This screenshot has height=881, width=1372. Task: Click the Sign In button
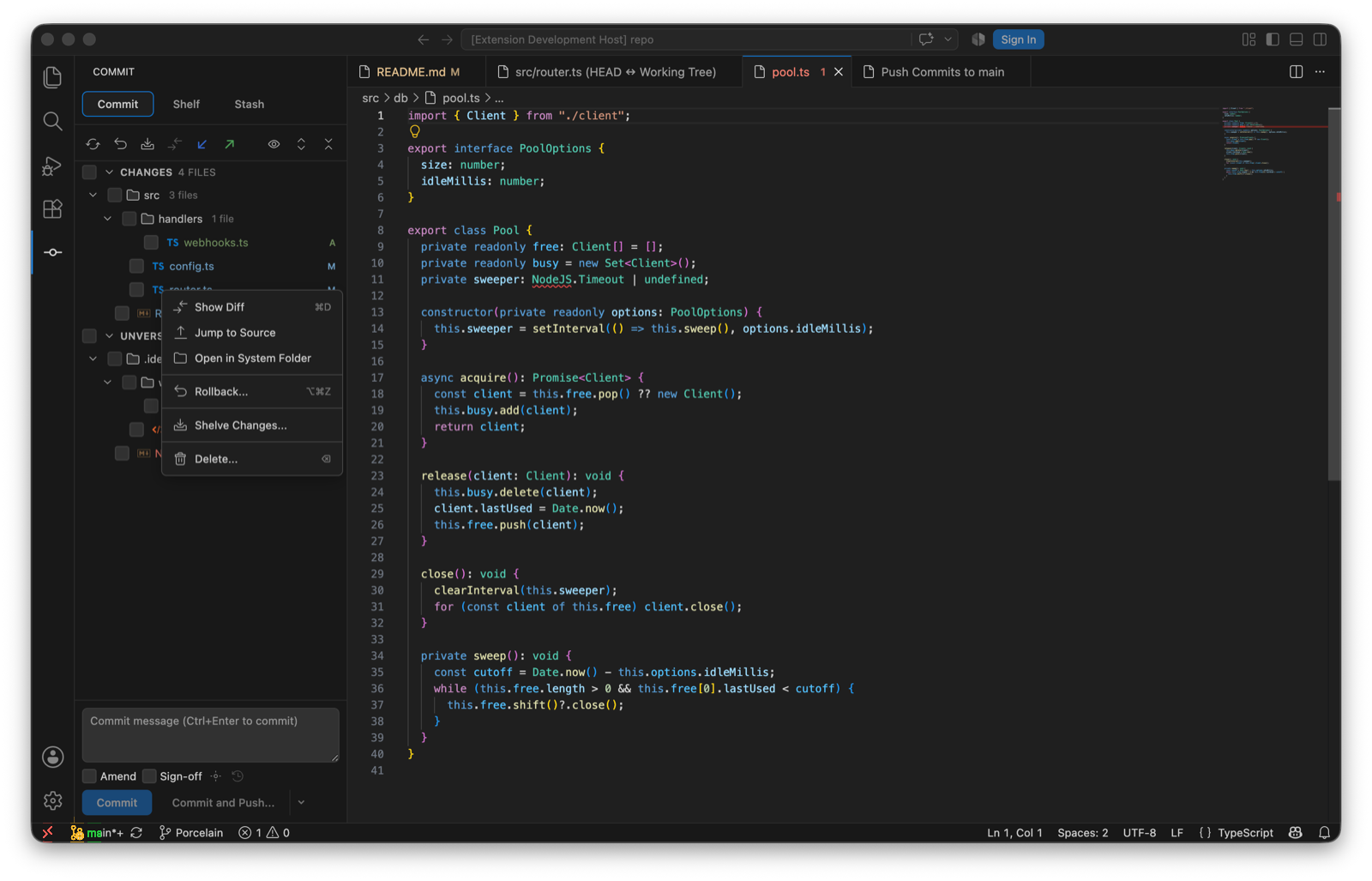tap(1018, 39)
